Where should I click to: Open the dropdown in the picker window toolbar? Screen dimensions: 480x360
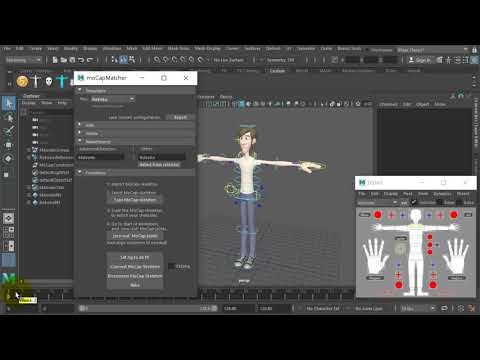(378, 202)
